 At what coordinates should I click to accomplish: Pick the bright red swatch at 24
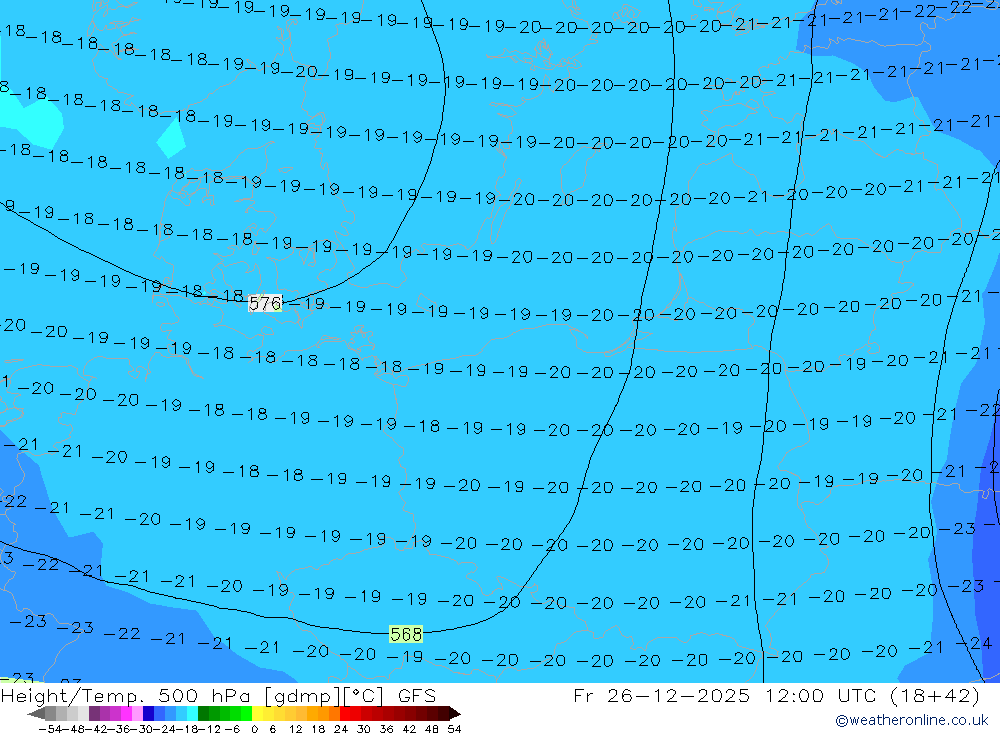pos(345,714)
